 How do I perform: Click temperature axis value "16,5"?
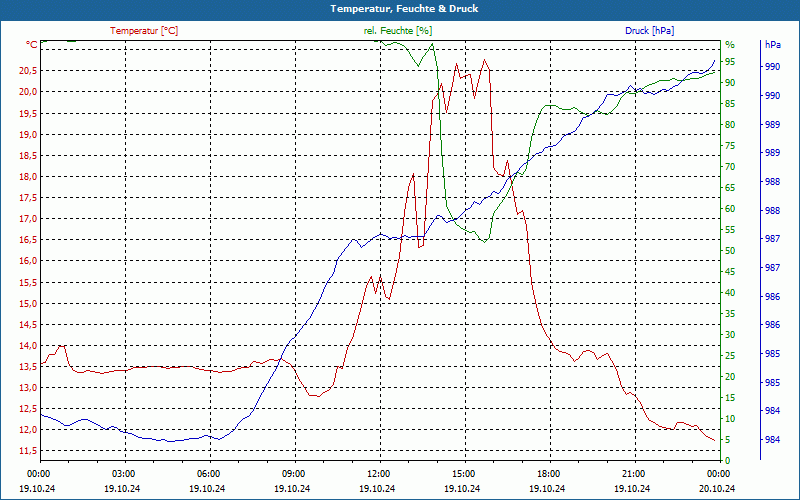(28, 240)
